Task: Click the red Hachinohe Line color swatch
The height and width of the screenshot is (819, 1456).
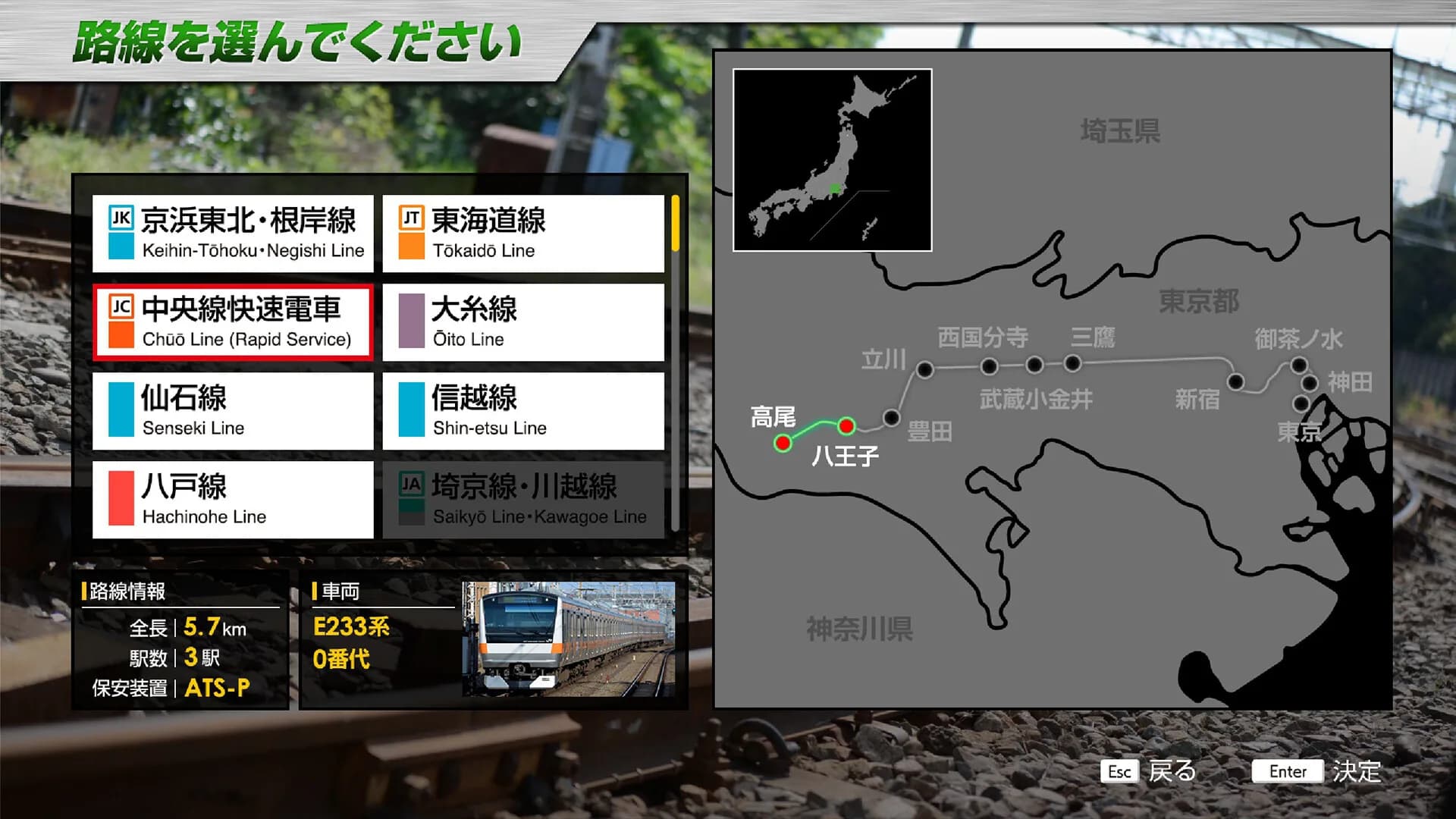Action: pyautogui.click(x=121, y=498)
